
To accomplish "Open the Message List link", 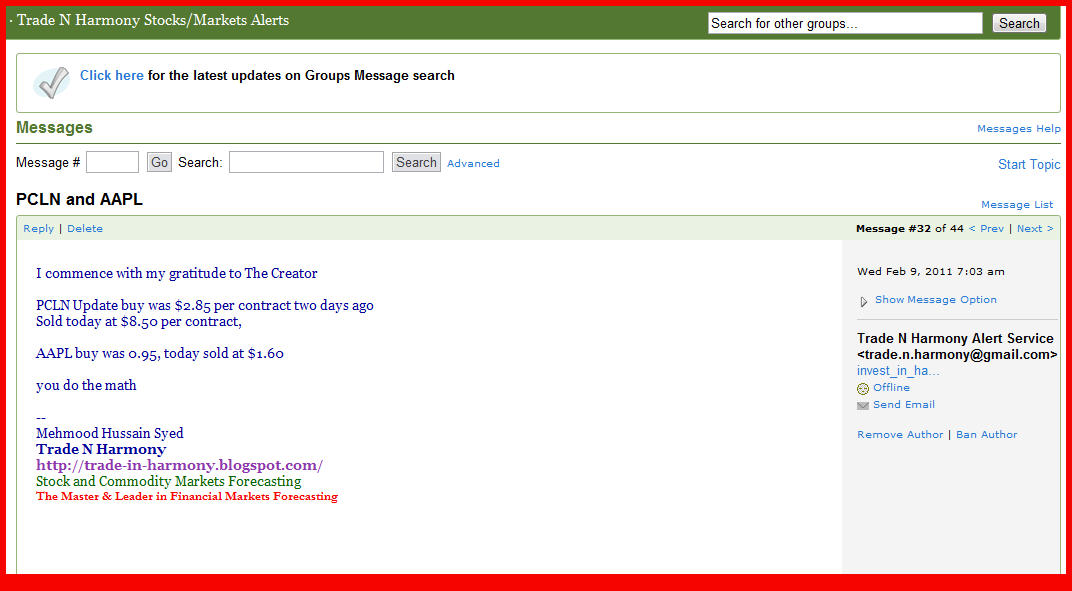I will click(1017, 205).
